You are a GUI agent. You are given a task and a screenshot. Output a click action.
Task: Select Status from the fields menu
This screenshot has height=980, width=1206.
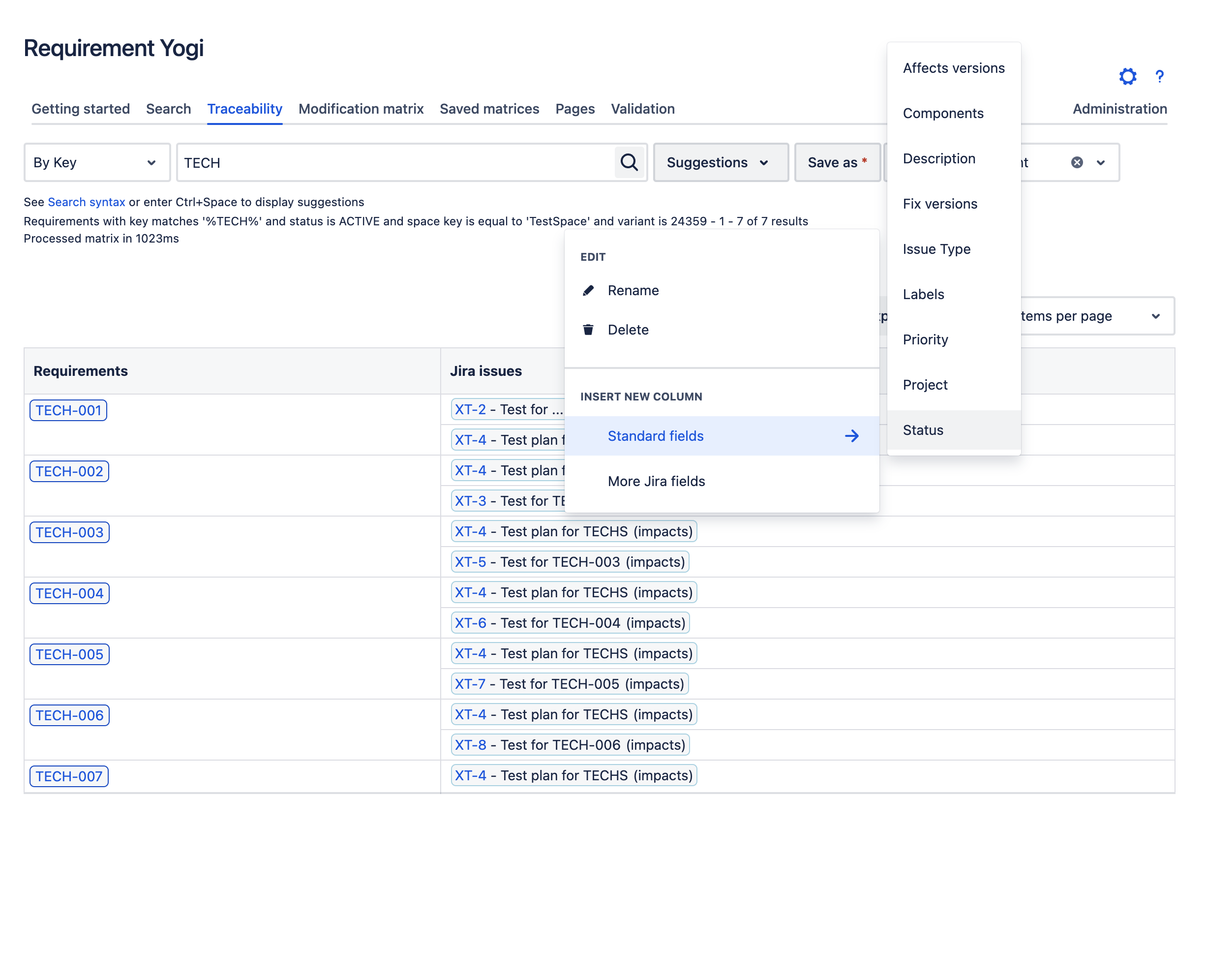point(923,429)
